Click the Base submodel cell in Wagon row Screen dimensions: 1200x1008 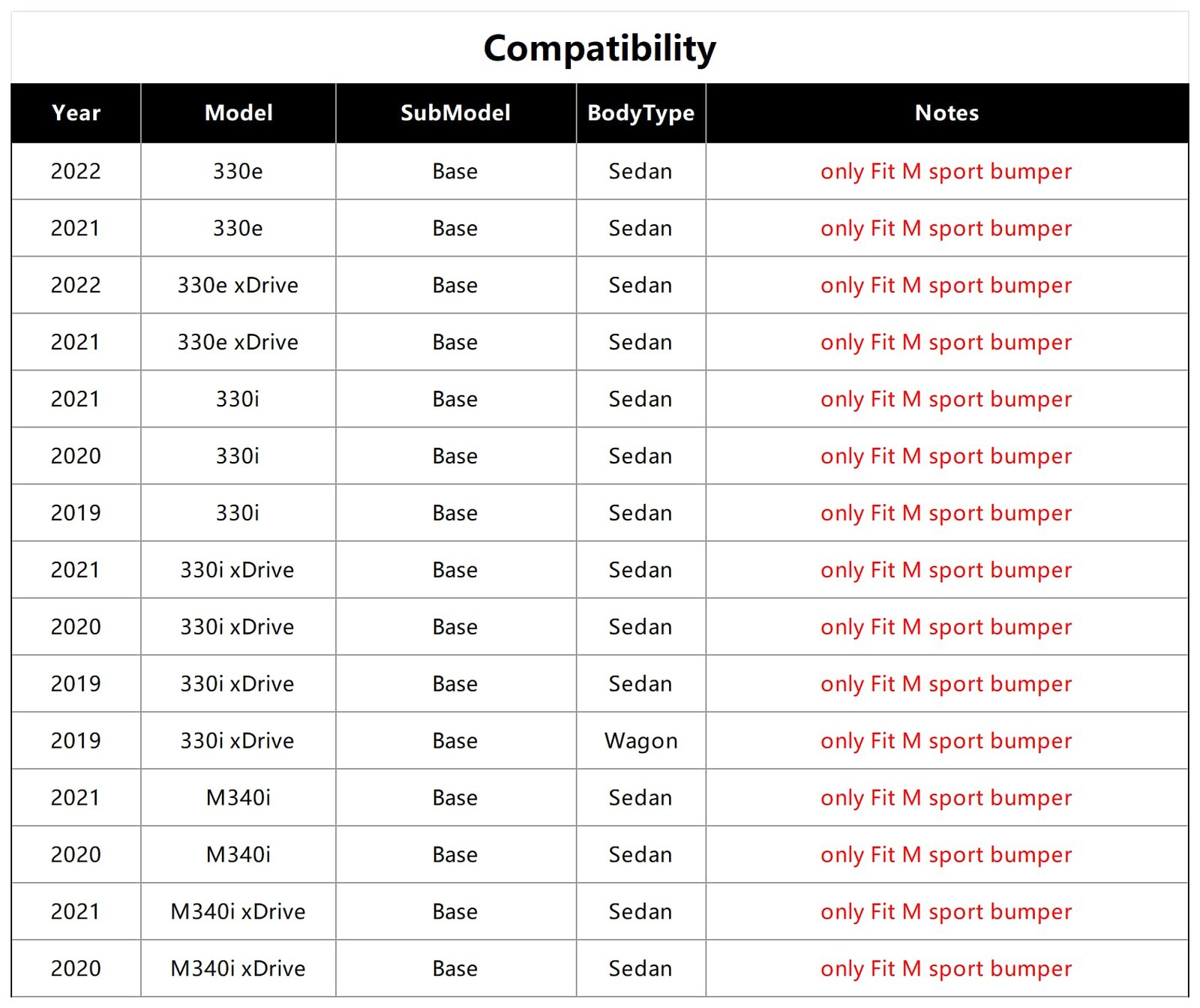point(455,741)
